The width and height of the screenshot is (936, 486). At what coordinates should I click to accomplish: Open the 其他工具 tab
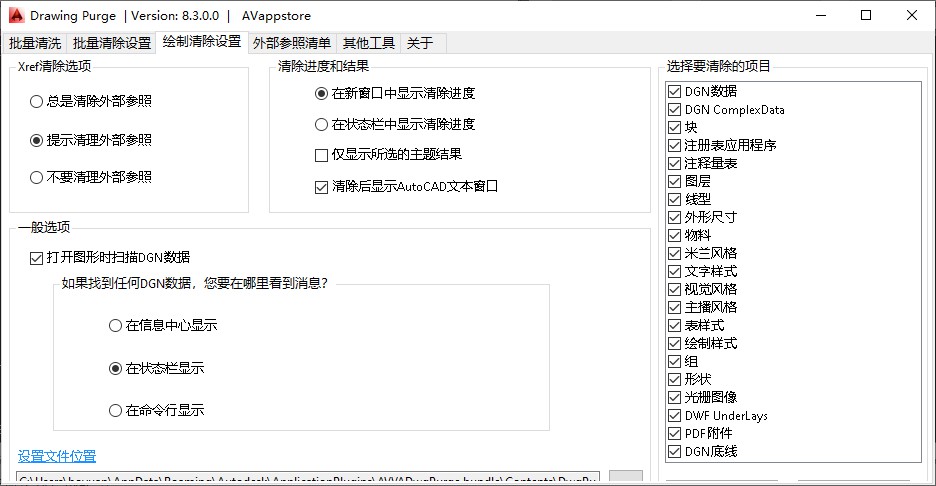369,43
